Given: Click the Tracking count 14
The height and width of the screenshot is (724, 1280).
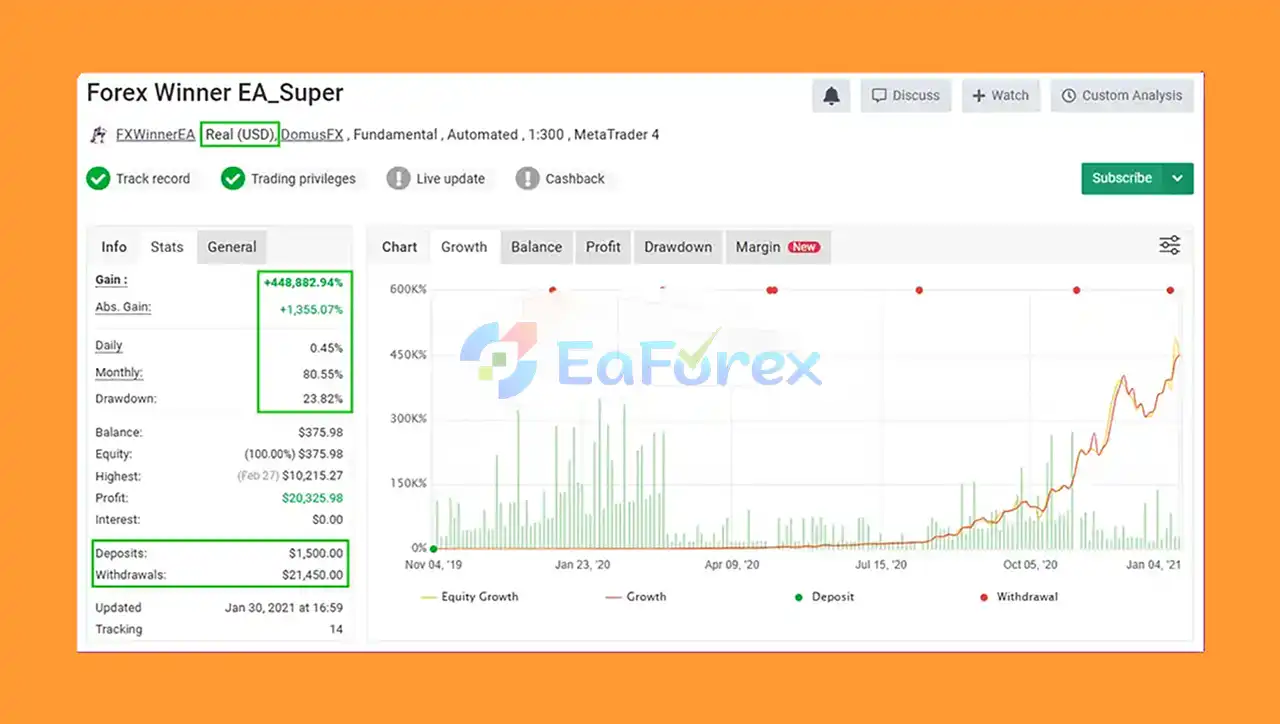Looking at the screenshot, I should click(x=336, y=630).
